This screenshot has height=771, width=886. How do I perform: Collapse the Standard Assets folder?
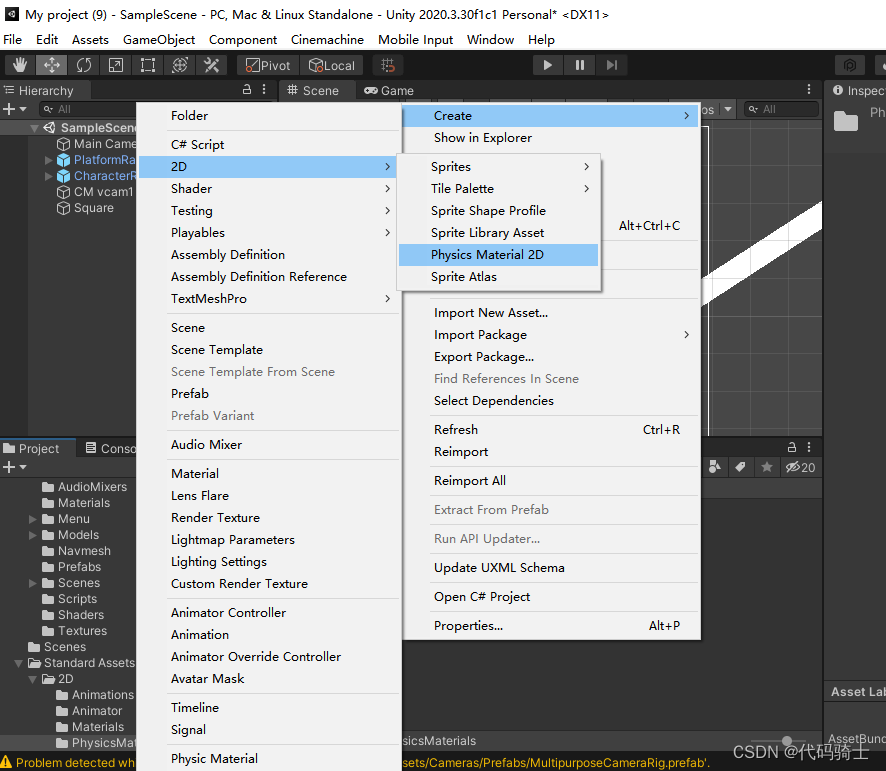pyautogui.click(x=19, y=663)
